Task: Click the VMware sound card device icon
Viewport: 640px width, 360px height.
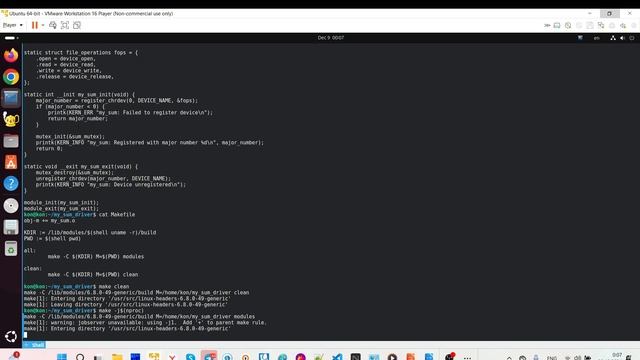Action: tap(623, 25)
